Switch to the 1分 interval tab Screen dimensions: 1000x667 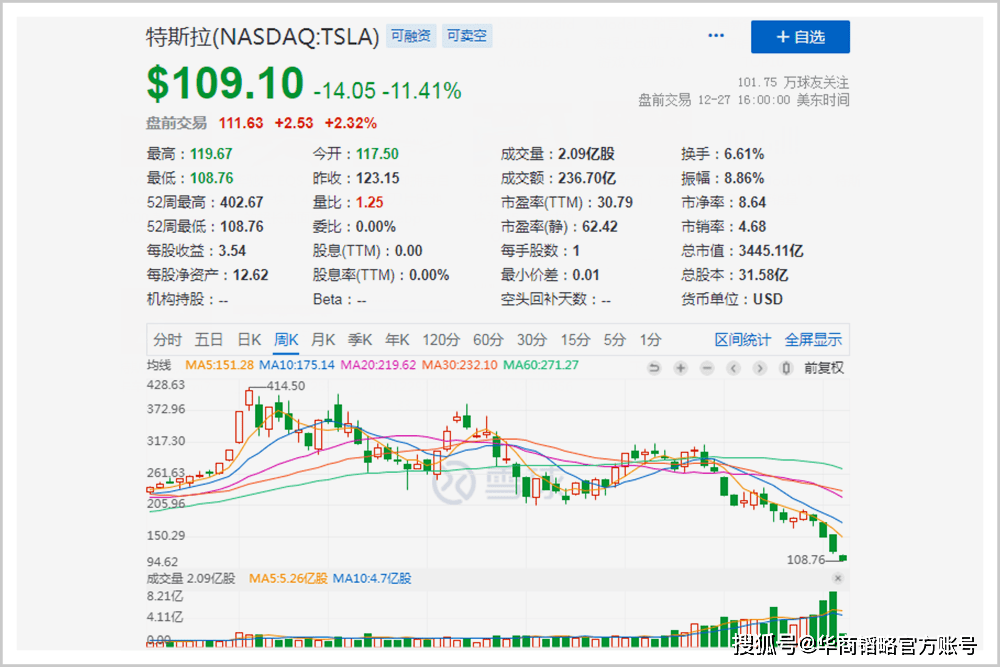point(651,340)
